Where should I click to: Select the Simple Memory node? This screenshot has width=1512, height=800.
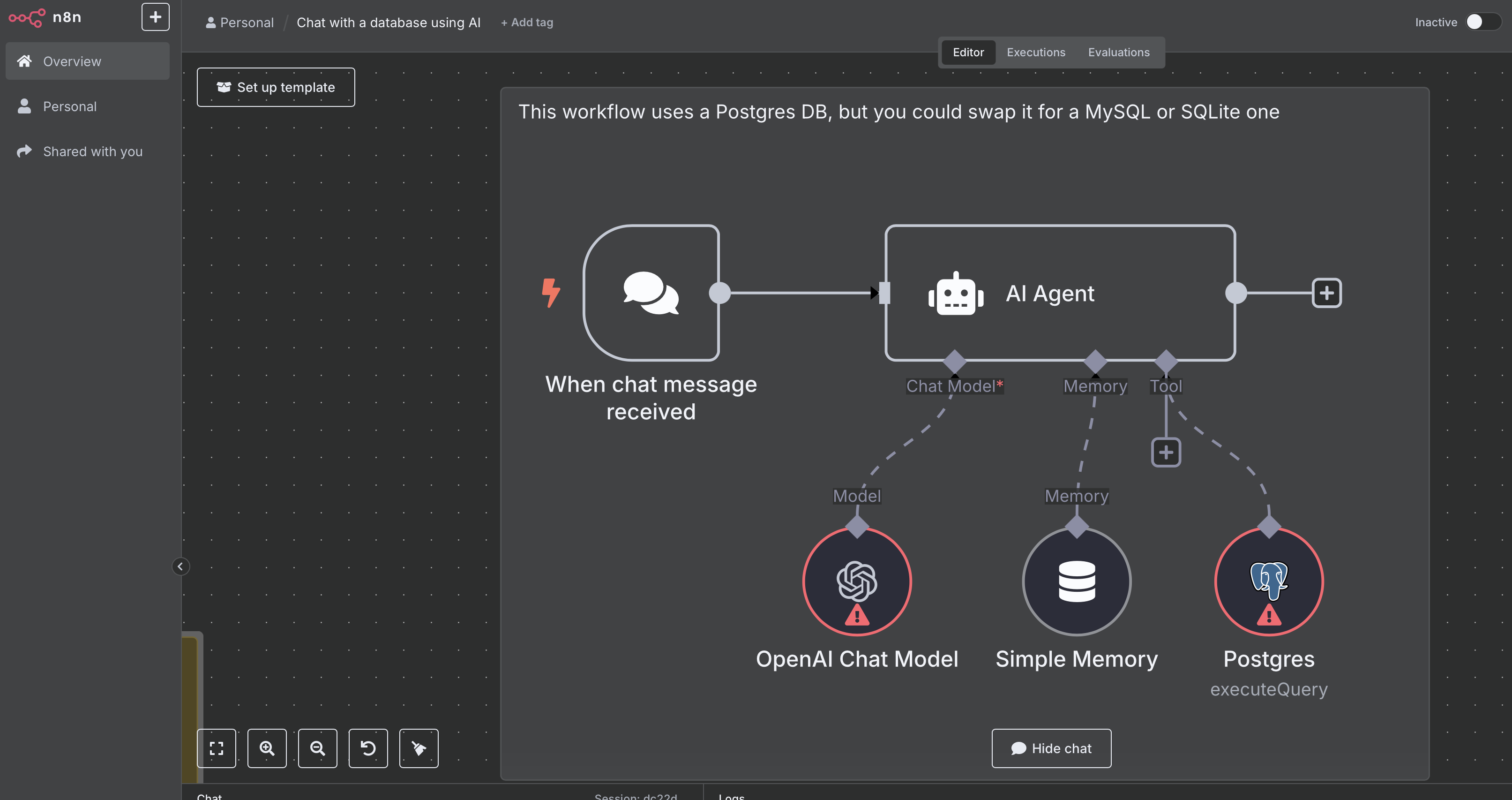pyautogui.click(x=1077, y=581)
